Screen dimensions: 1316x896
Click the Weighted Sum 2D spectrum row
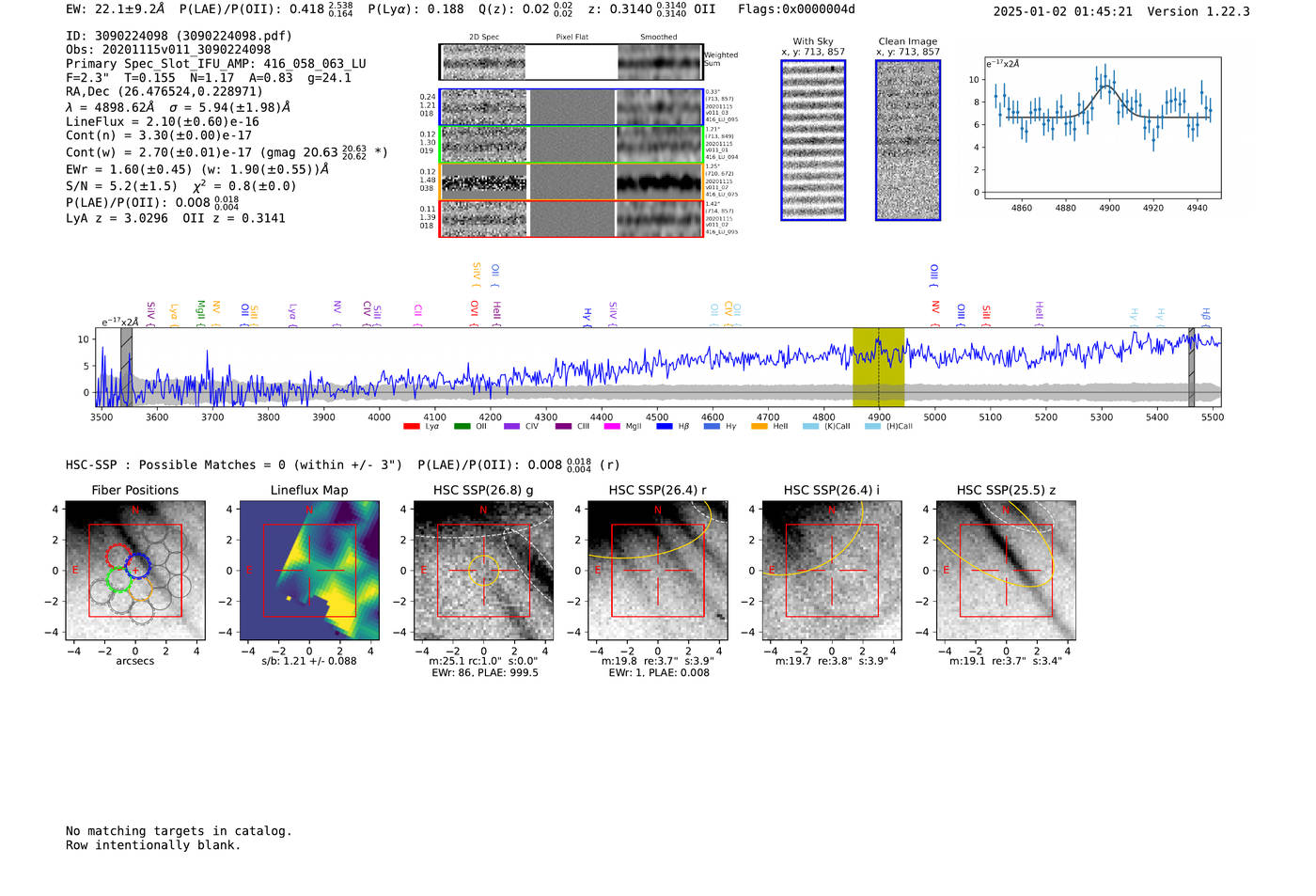click(571, 62)
